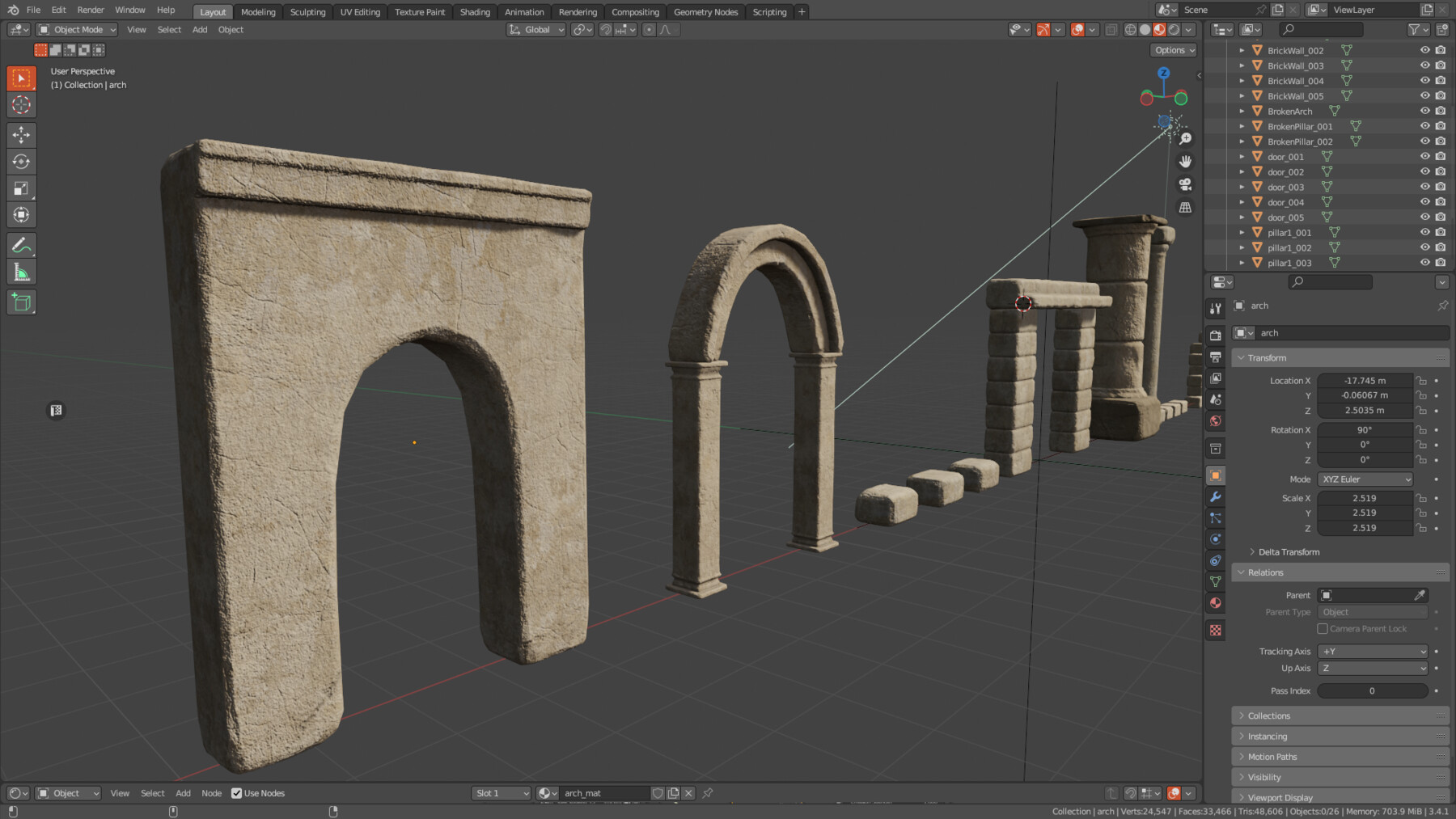
Task: Open the Render Properties camera tab
Action: (1215, 334)
